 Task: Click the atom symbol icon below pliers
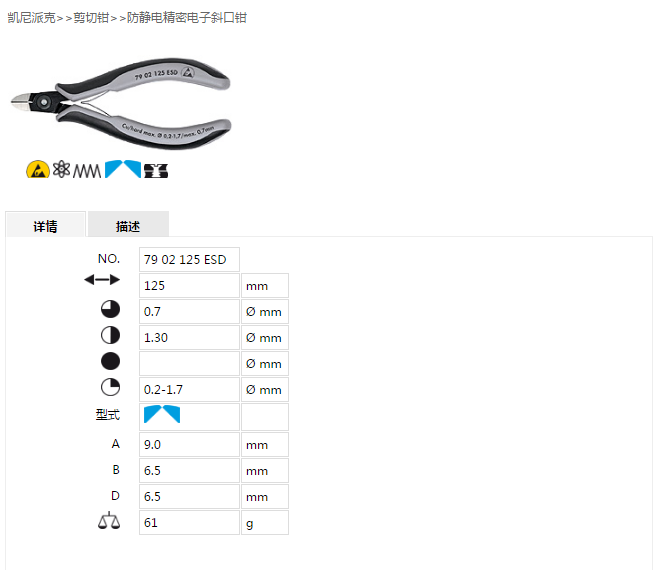[61, 169]
